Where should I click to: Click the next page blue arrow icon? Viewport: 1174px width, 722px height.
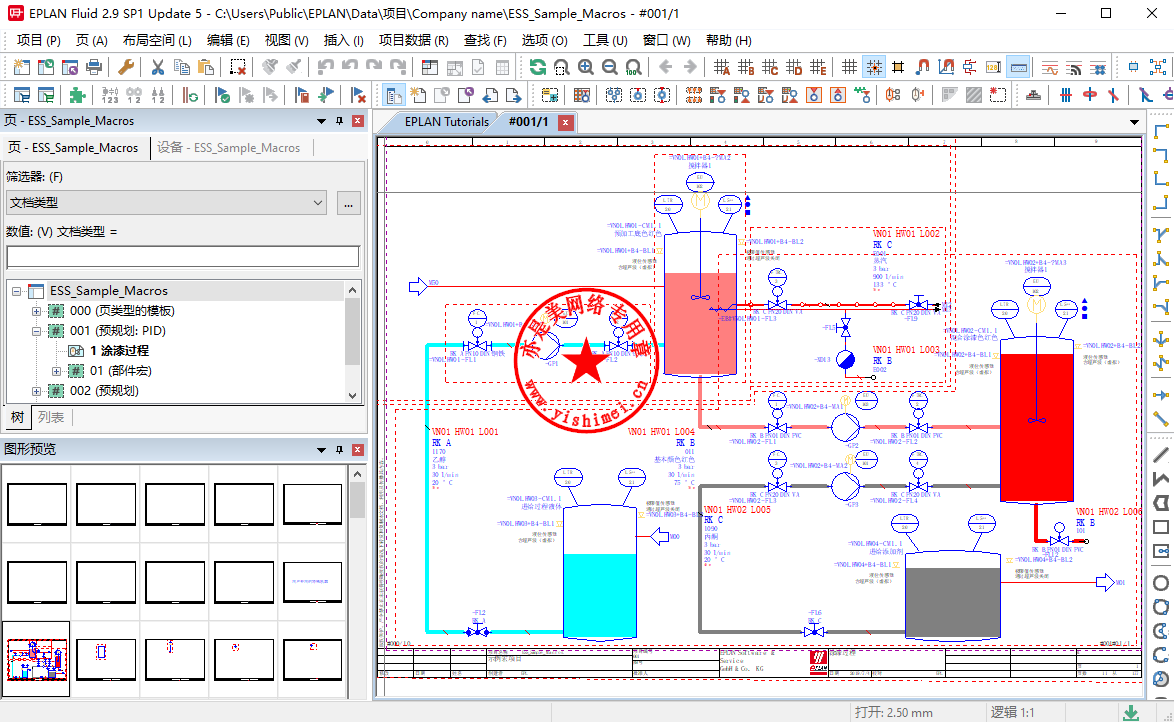tap(514, 95)
